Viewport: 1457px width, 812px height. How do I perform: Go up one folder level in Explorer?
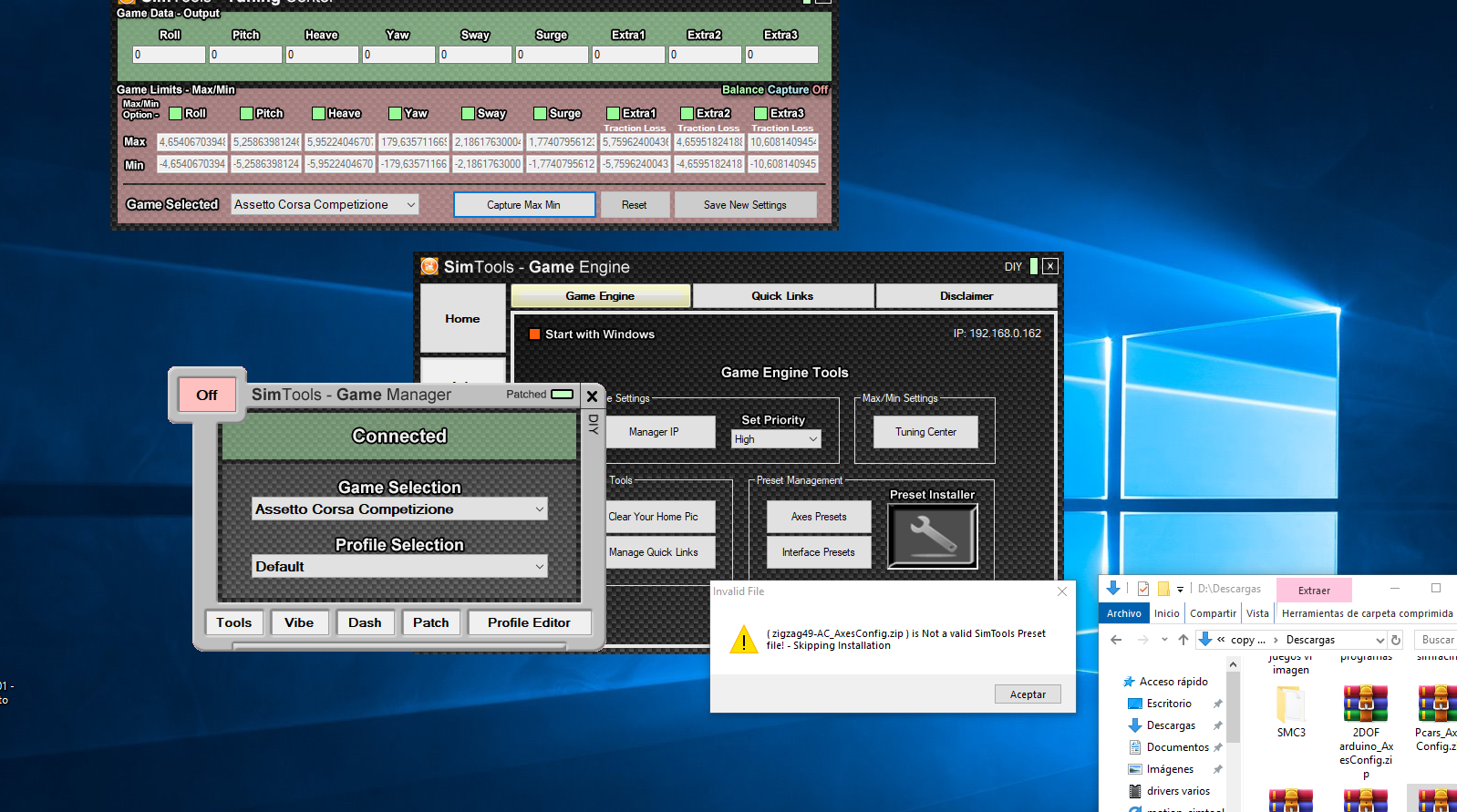coord(1183,640)
